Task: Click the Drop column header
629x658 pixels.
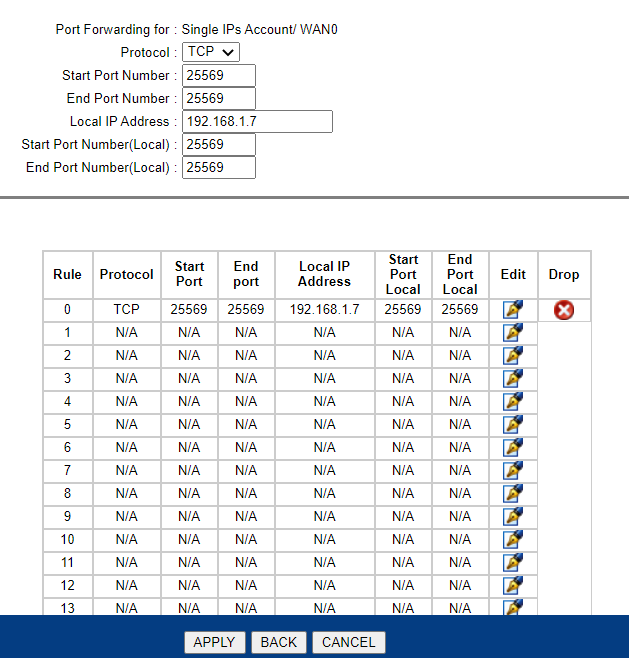Action: pyautogui.click(x=564, y=274)
